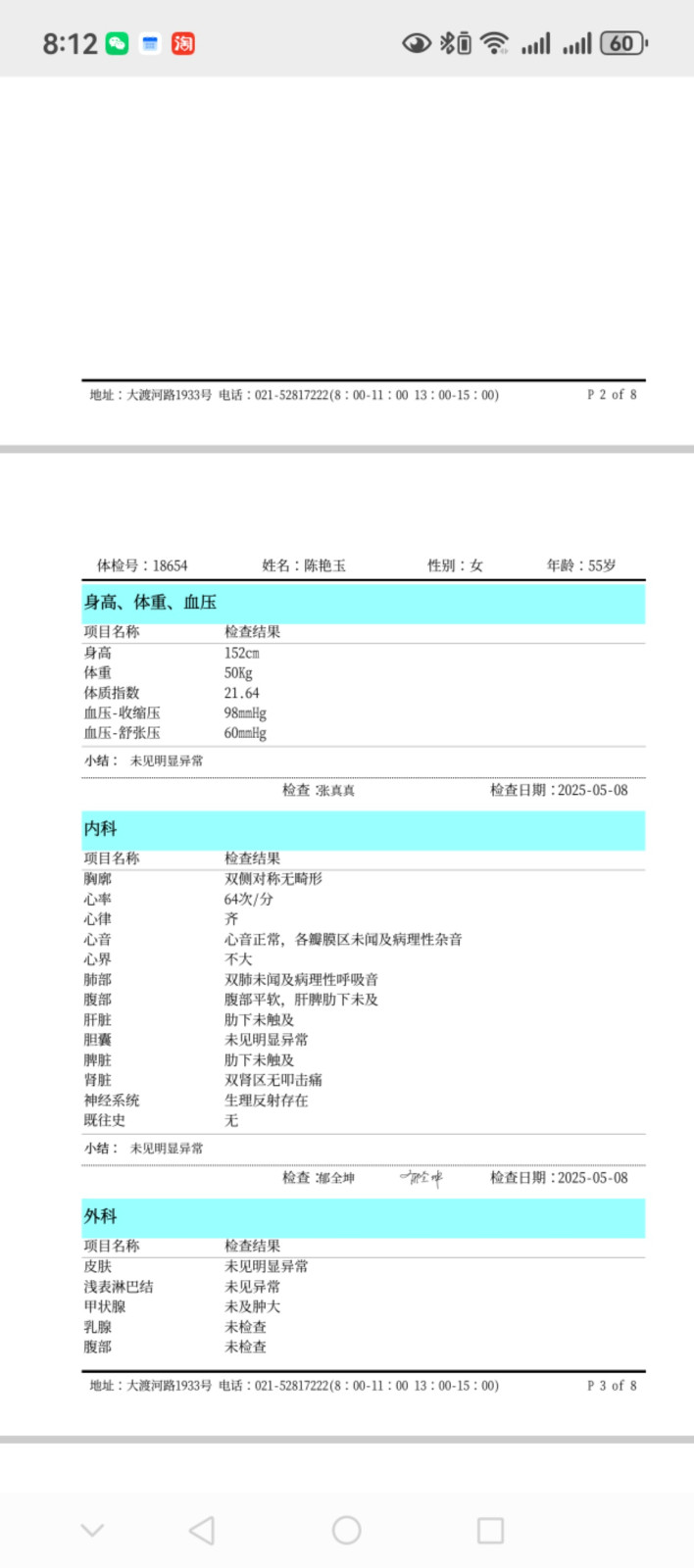Open recent apps with the square button

tap(490, 1530)
